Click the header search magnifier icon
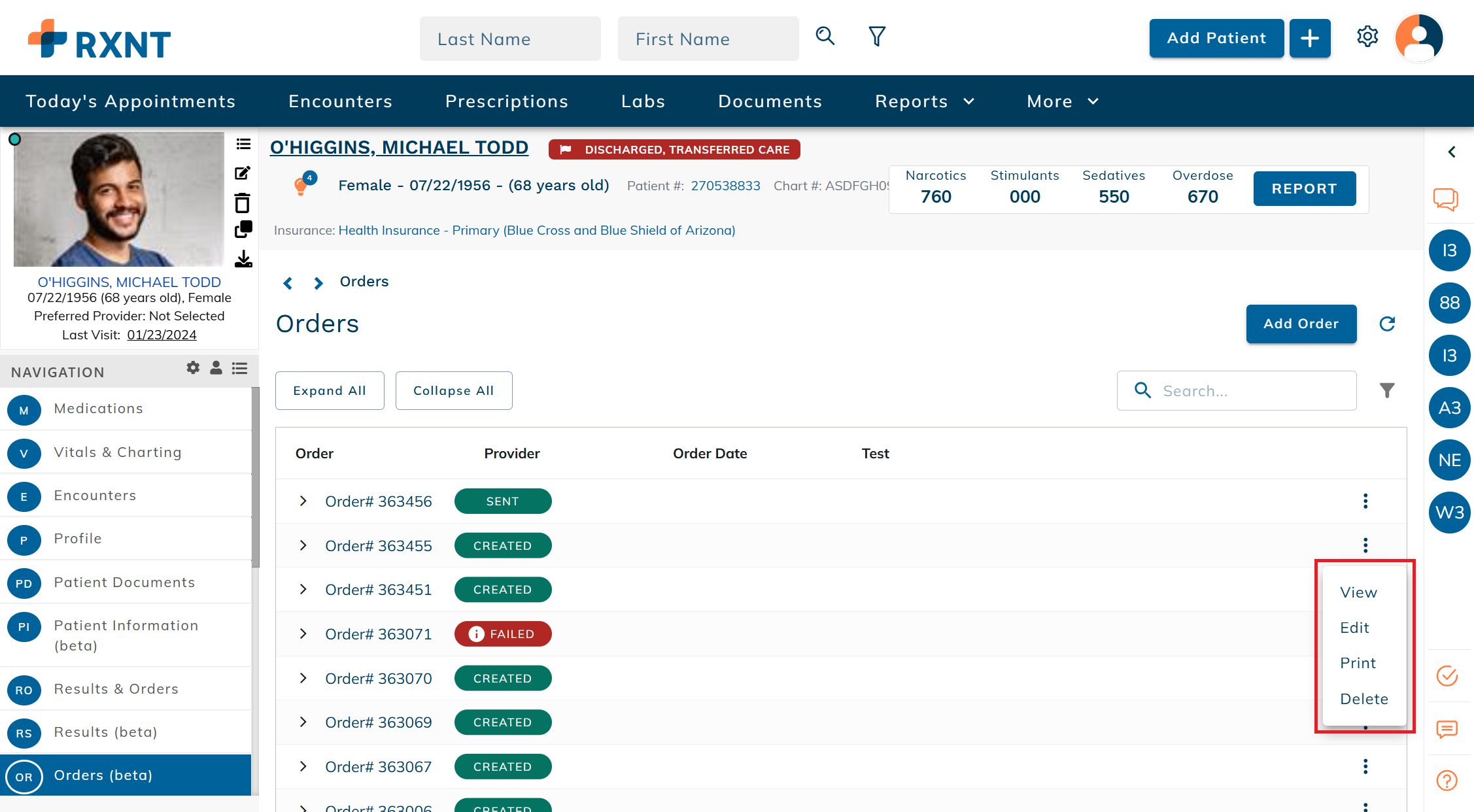Screen dimensions: 1474x812 (x=825, y=37)
